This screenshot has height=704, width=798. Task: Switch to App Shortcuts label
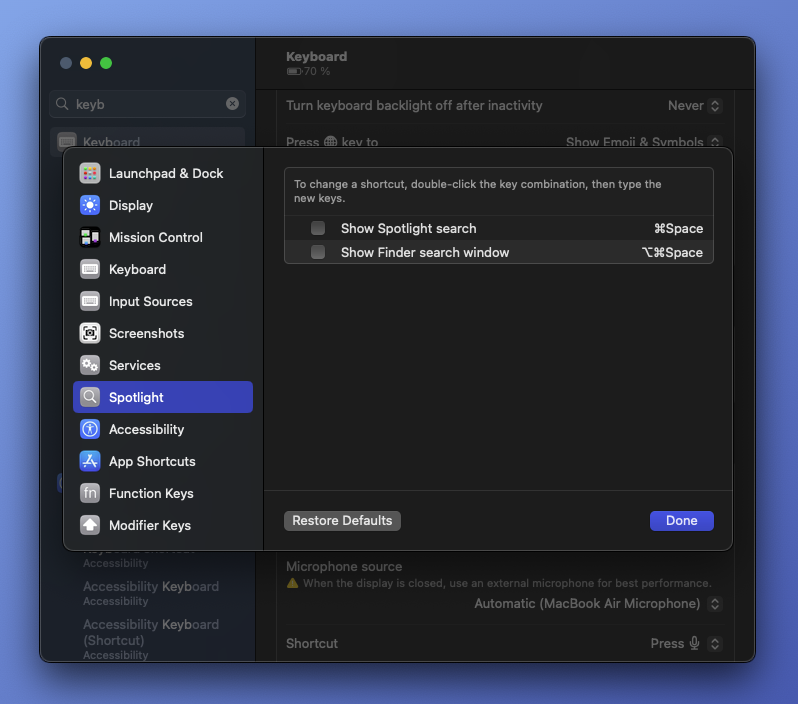[x=152, y=462]
